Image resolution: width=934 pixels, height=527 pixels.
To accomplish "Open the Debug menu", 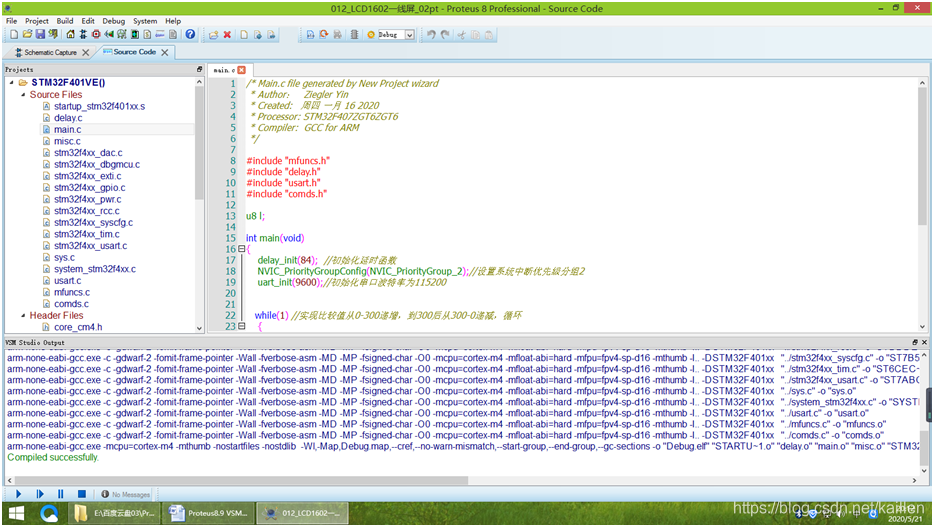I will (114, 21).
